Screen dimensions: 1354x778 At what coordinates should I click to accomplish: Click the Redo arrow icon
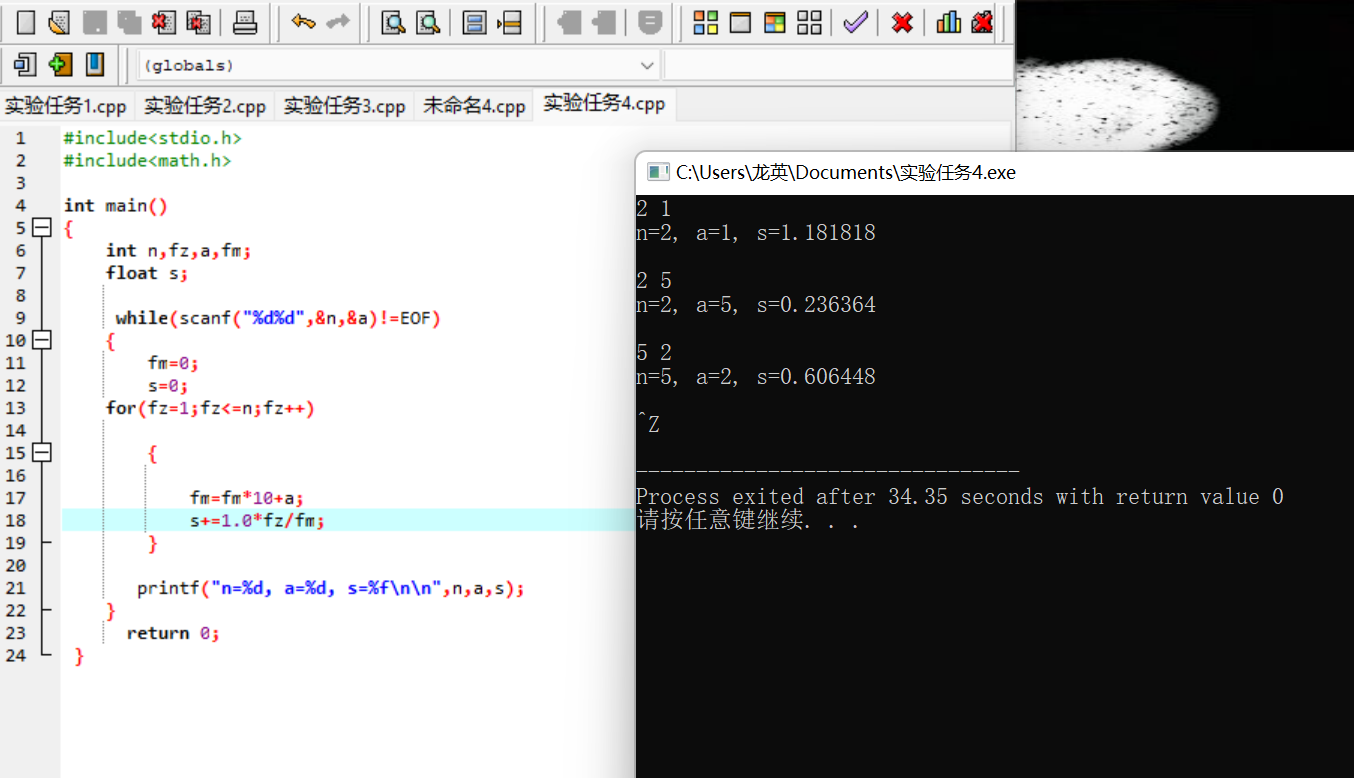(x=339, y=22)
